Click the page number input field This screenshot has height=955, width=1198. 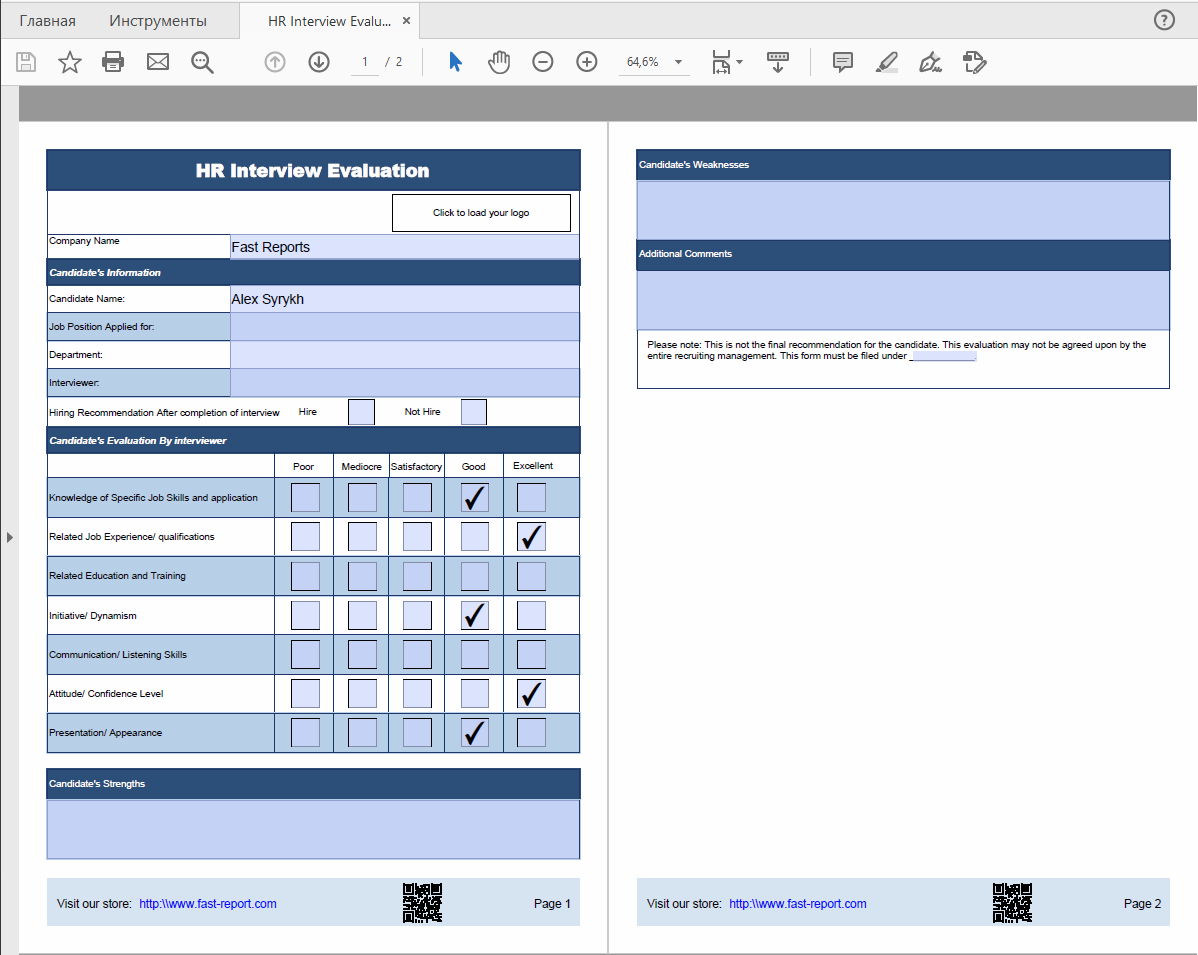point(365,62)
